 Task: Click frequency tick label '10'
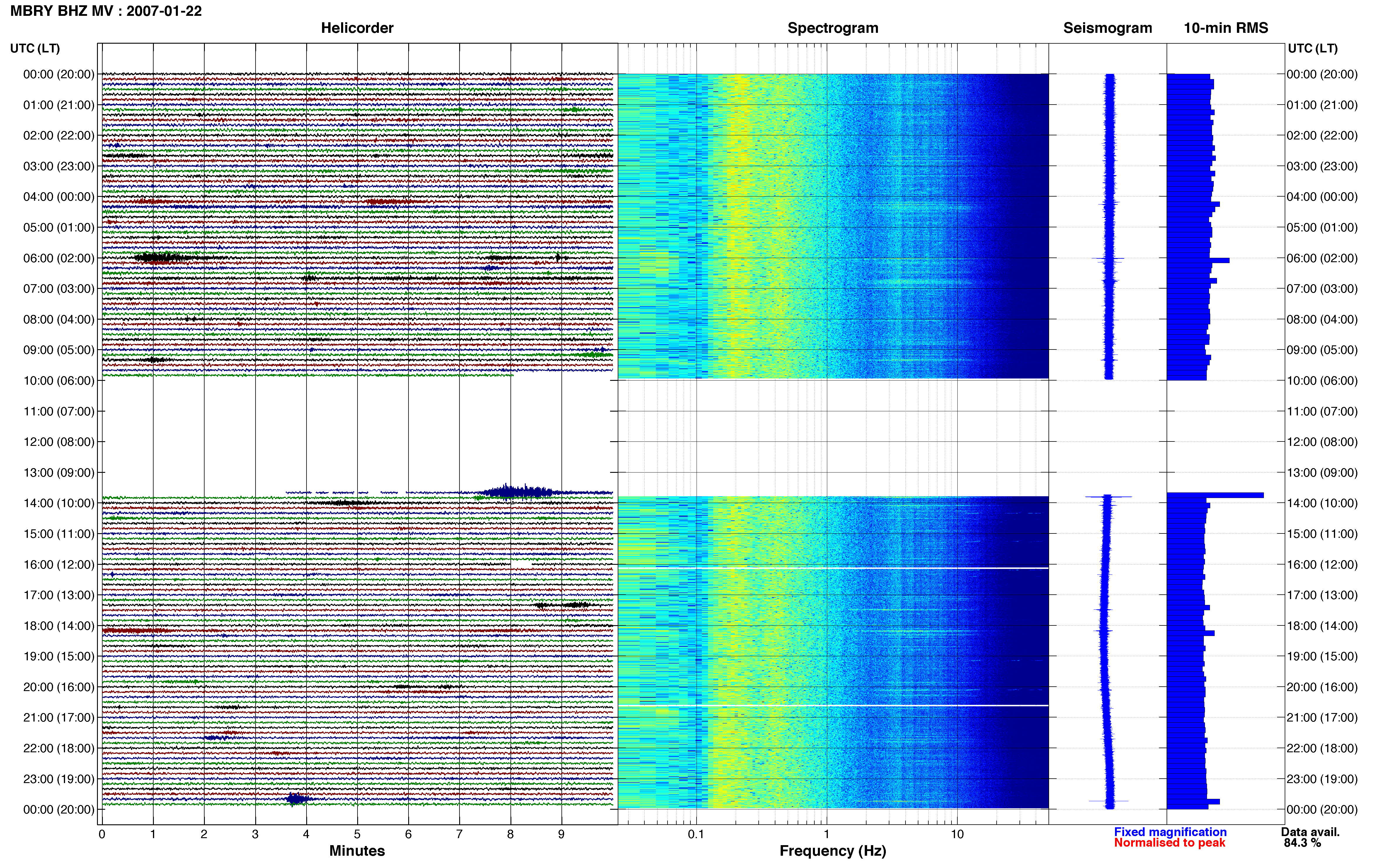point(957,835)
